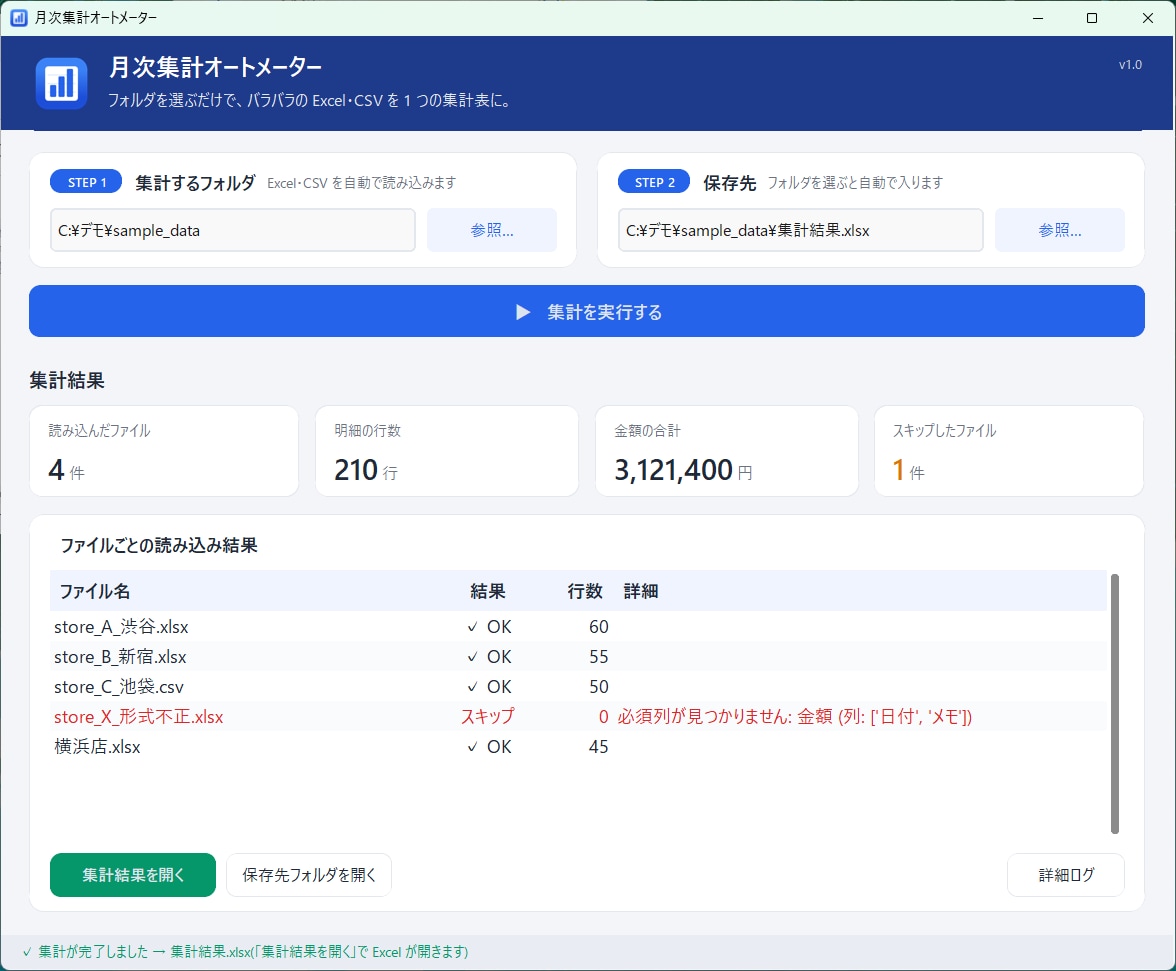
Task: Open the 詳細ログ detail log
Action: [1066, 874]
